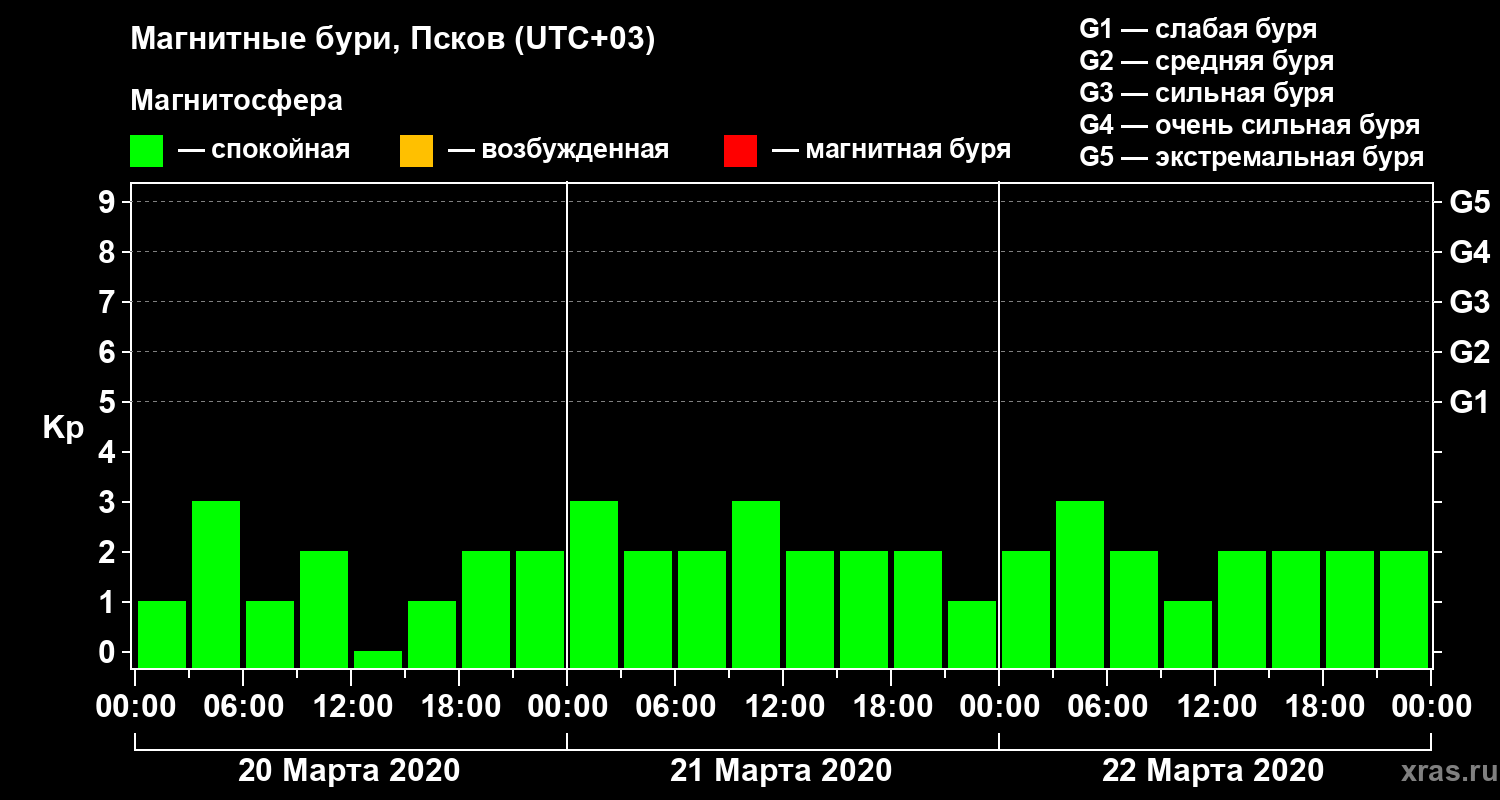The width and height of the screenshot is (1500, 800).
Task: Select the 'G5 — экстремальная буря' legend line
Action: click(x=1252, y=157)
